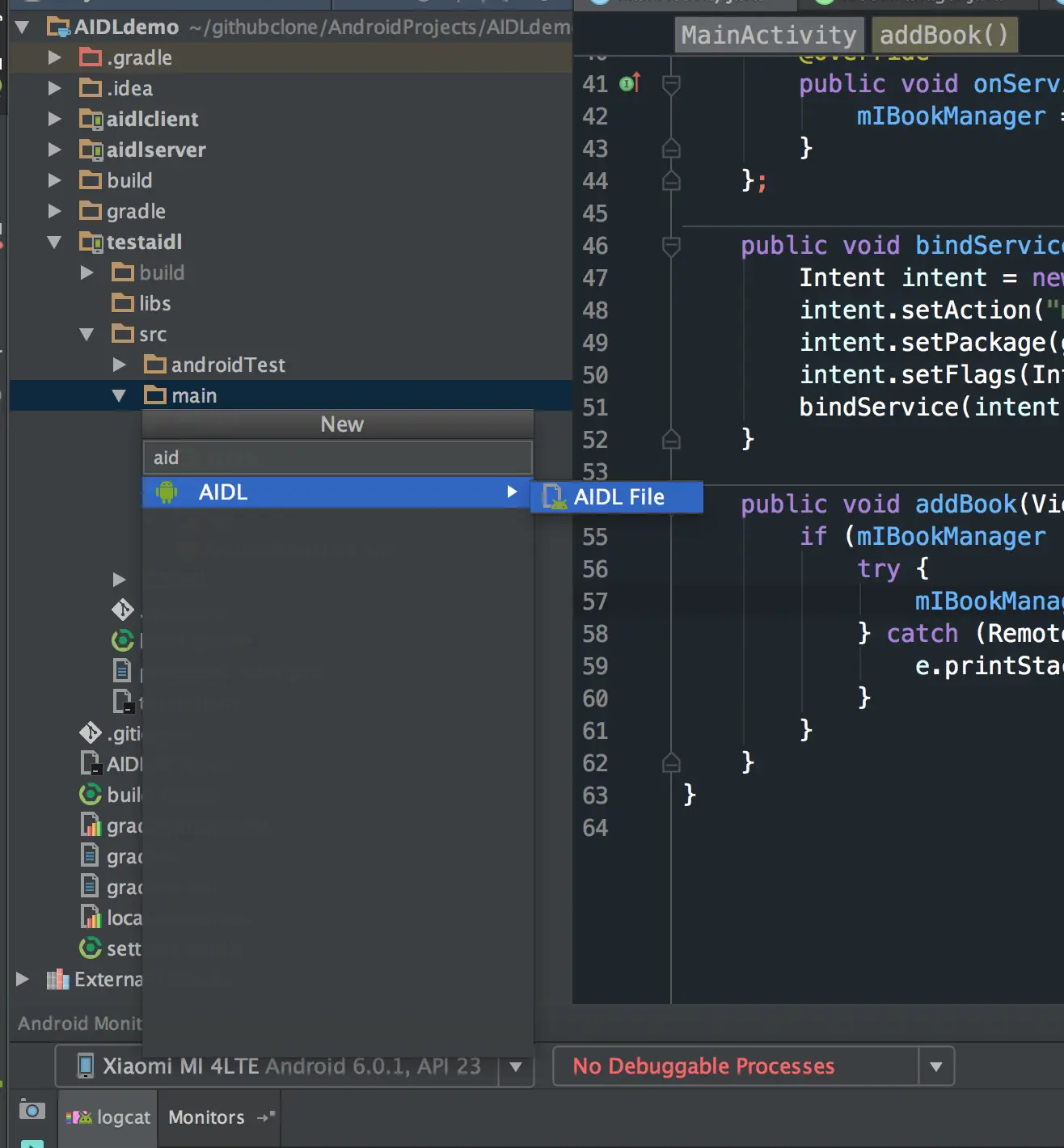Screen dimensions: 1064x1148
Task: Click the .idea folder icon
Action: [91, 88]
